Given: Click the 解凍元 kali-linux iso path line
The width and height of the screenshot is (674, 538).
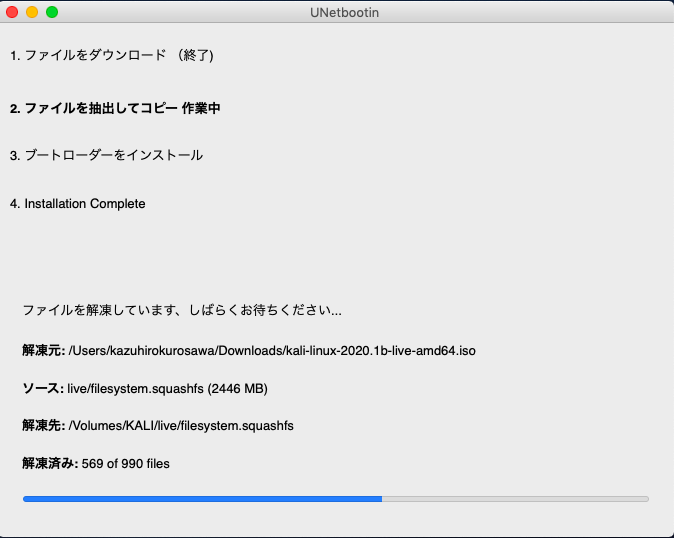Looking at the screenshot, I should 249,351.
